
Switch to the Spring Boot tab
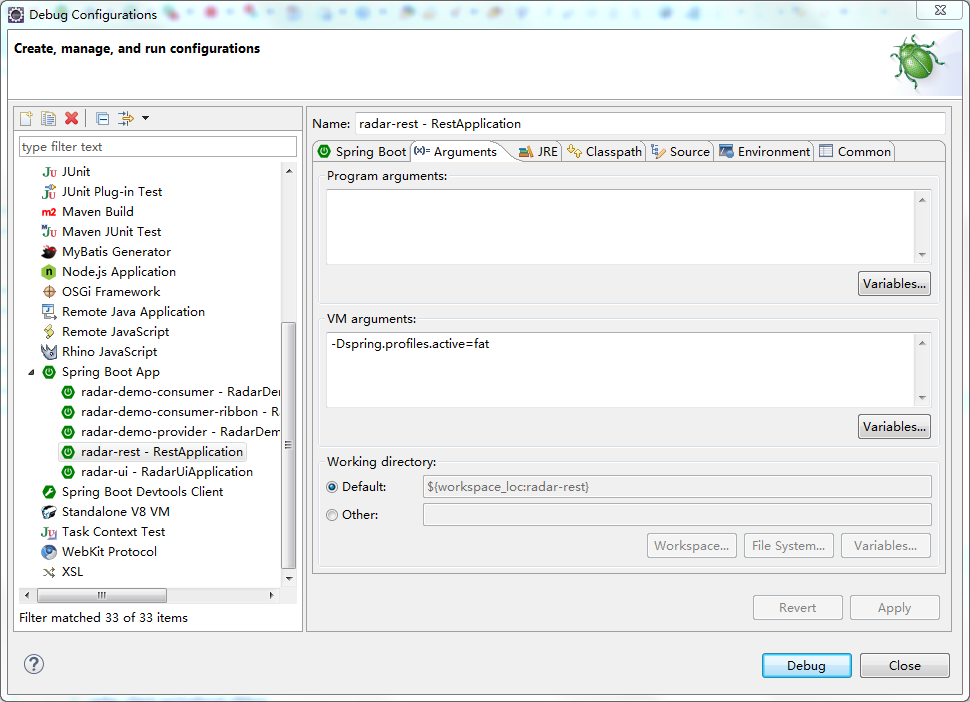coord(362,152)
